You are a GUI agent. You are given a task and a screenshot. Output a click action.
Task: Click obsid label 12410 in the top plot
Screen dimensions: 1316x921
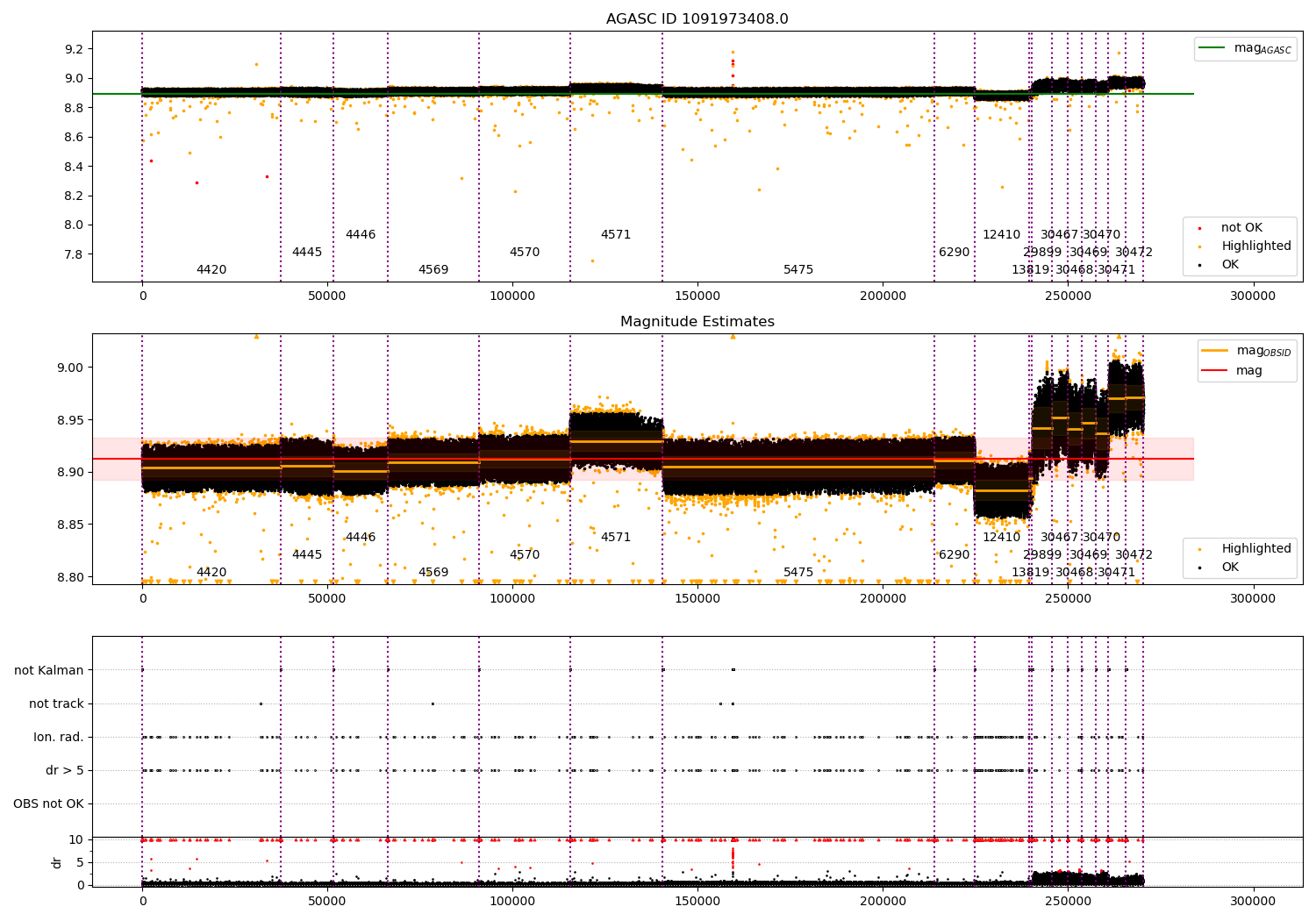(x=1002, y=235)
